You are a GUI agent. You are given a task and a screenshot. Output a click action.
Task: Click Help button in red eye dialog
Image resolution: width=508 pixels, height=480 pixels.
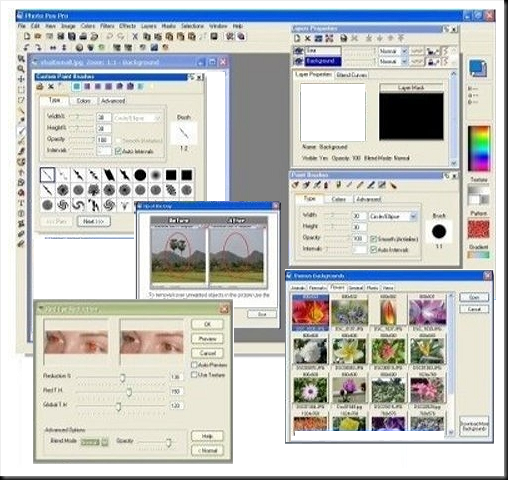click(207, 436)
